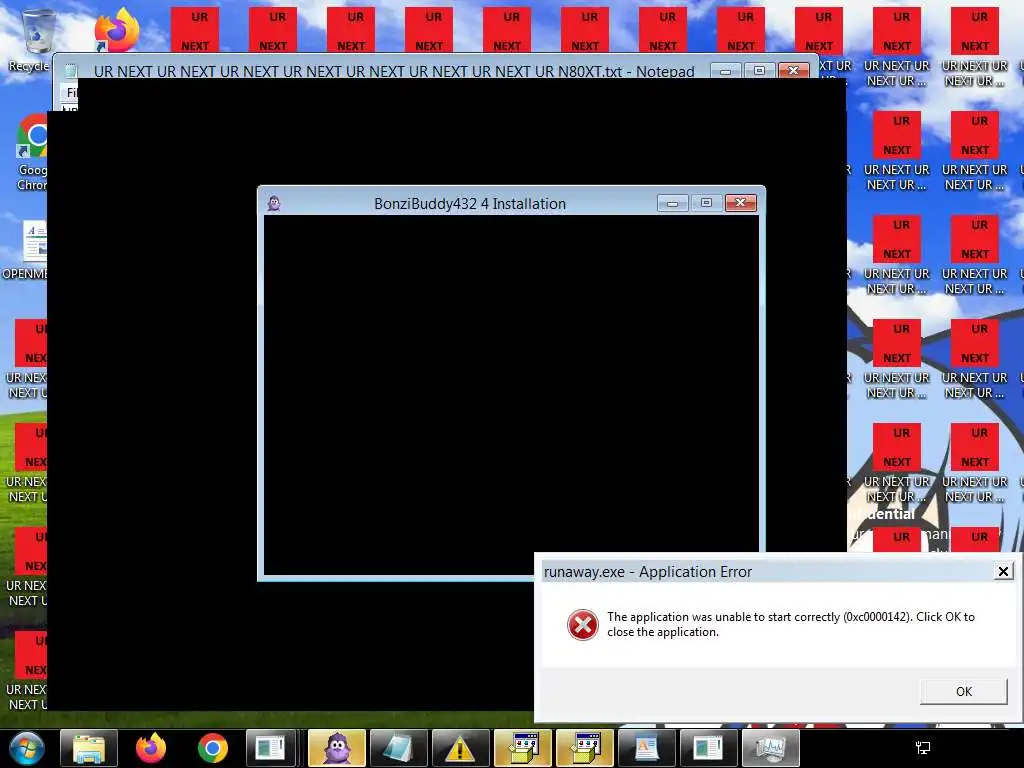Click the purple Bonzi icon in installer title bar

tap(274, 204)
